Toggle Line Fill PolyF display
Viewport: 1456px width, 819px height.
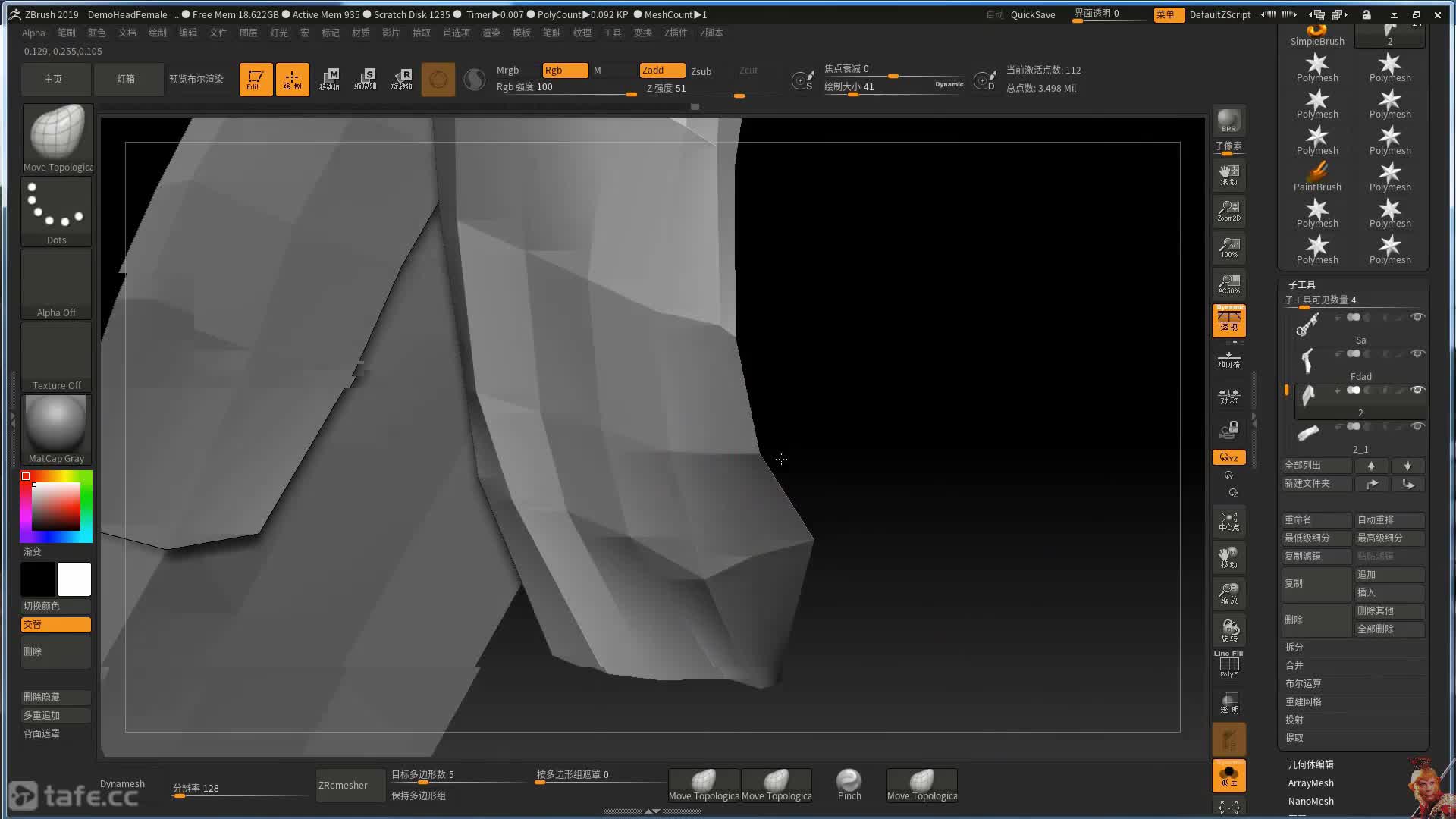point(1228,664)
